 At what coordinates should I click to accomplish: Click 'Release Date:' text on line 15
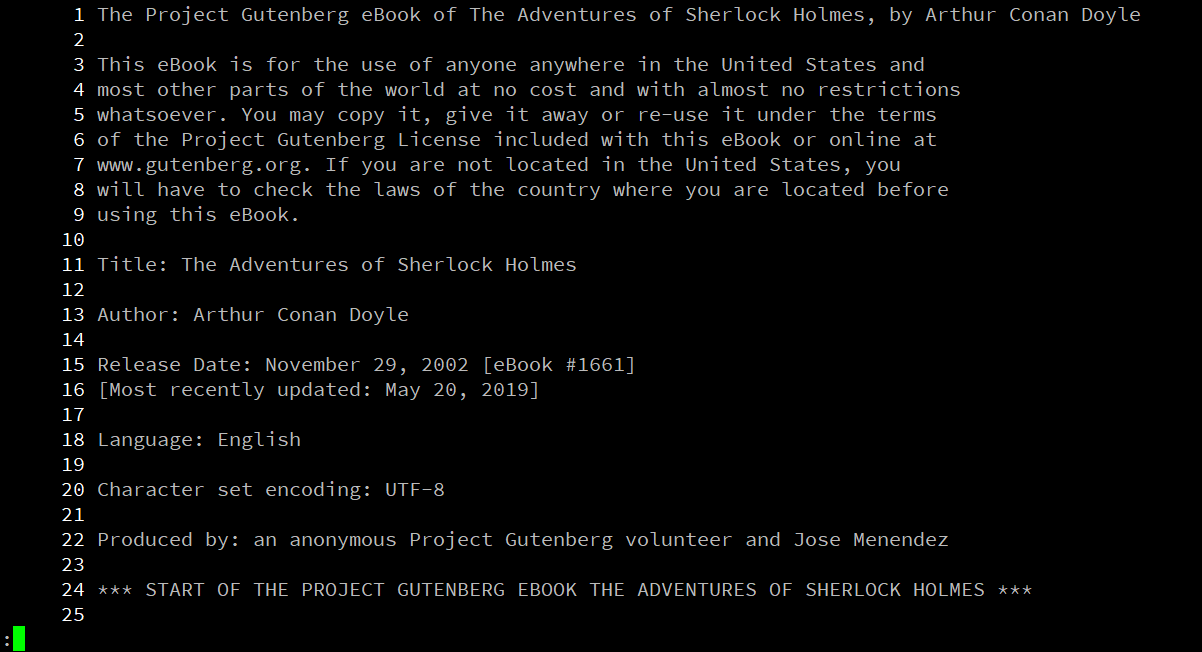pyautogui.click(x=174, y=365)
